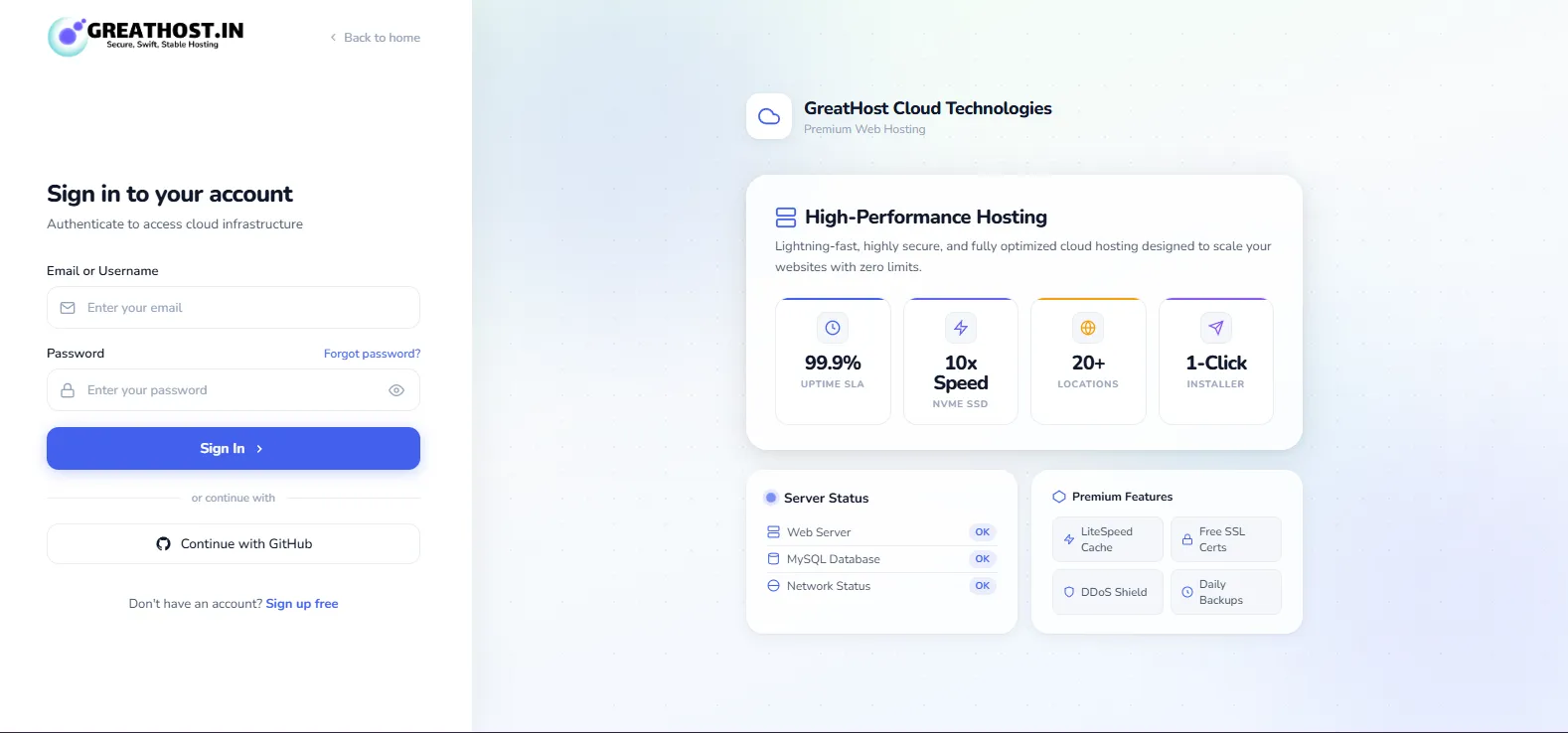Screen dimensions: 1568x733
Task: Click the cloud icon beside GreatHost Cloud Technologies
Action: [x=769, y=116]
